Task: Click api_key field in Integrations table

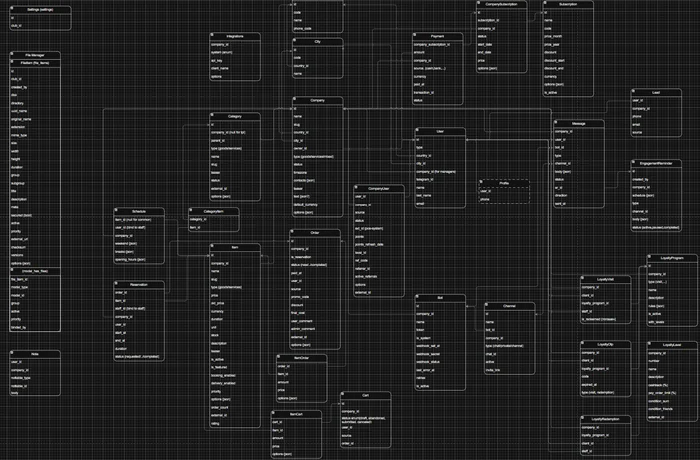Action: point(219,60)
